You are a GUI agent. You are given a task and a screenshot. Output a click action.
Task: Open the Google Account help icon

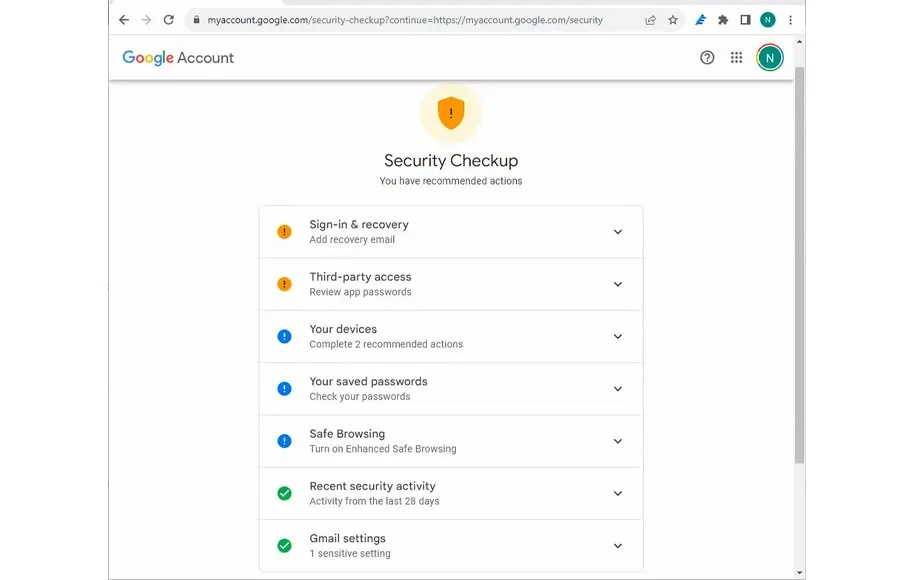(x=707, y=58)
